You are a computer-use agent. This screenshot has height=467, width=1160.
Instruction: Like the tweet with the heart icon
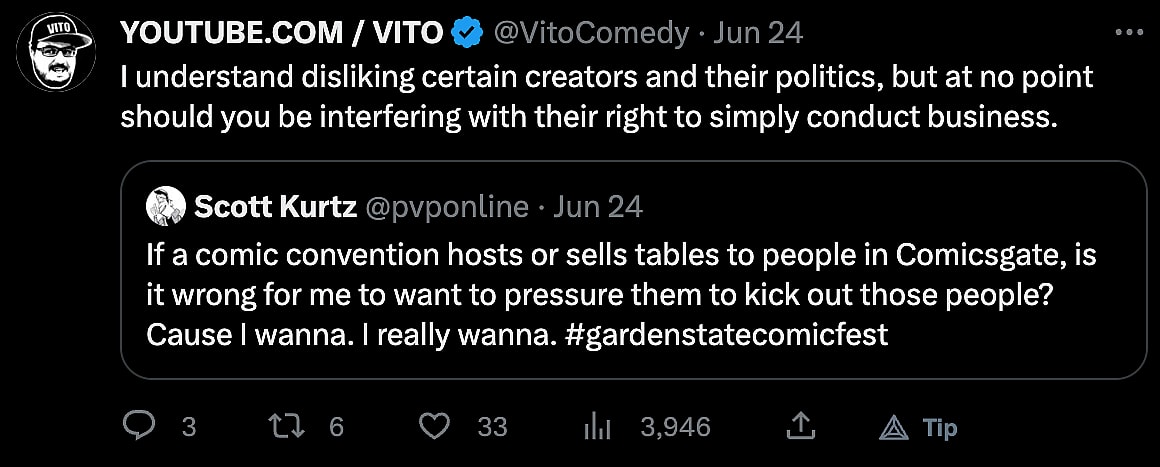tap(433, 427)
